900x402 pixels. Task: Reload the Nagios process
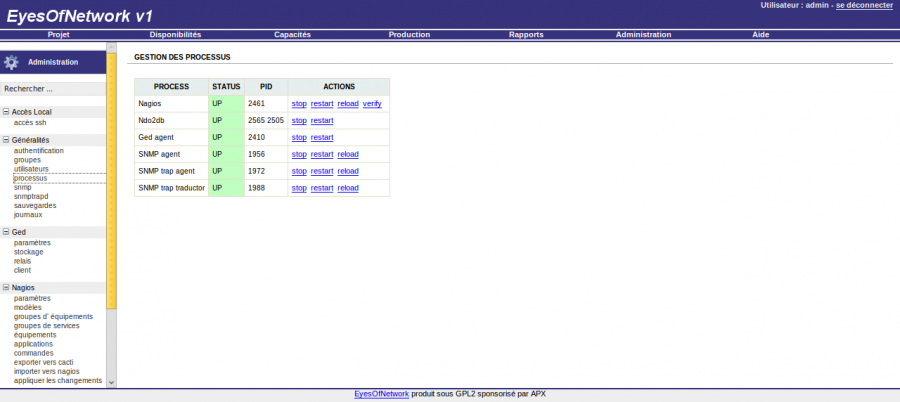[x=348, y=104]
